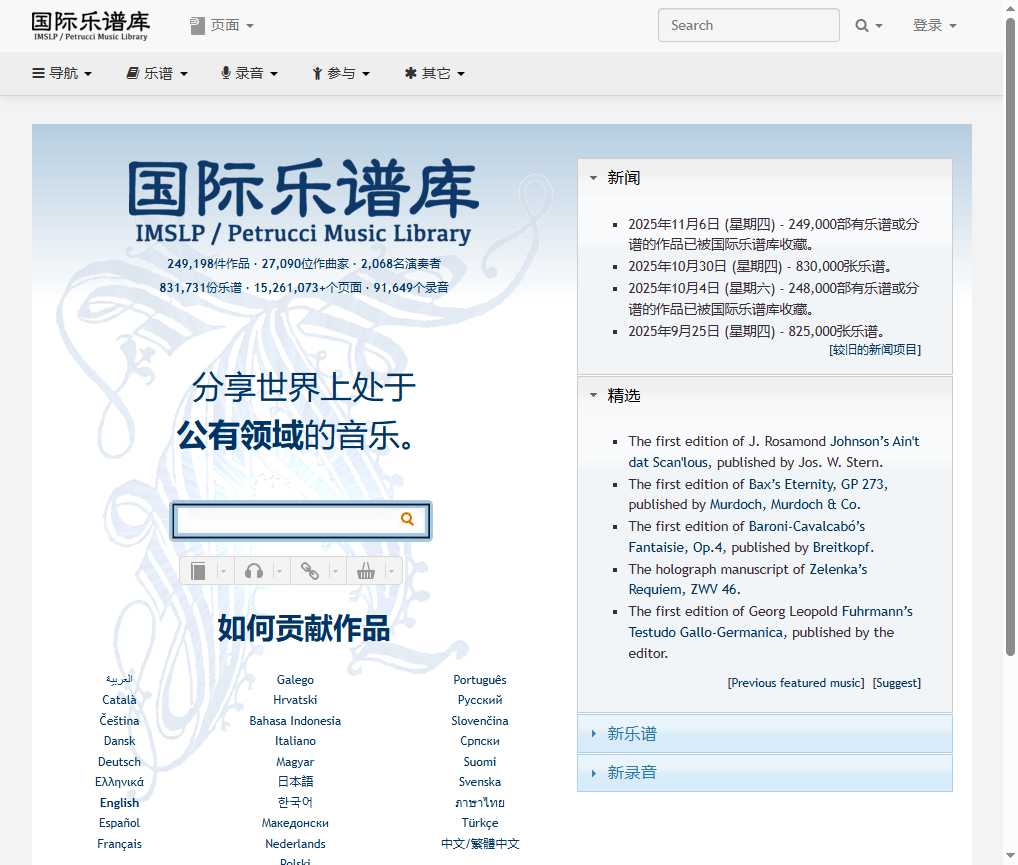Click the IMSLP Petrucci Music Library logo
The image size is (1018, 865).
90,25
